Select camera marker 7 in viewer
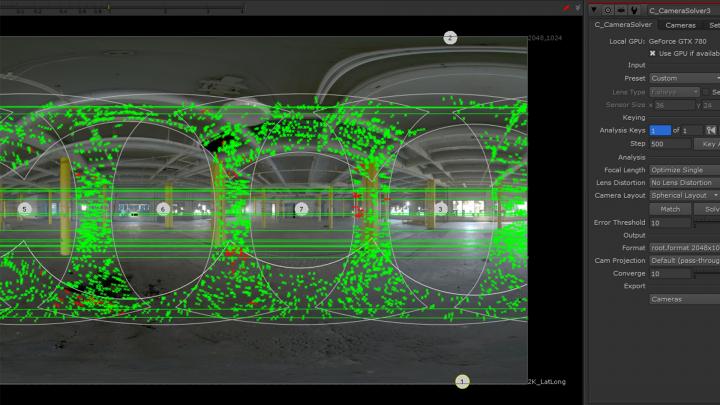 (301, 209)
